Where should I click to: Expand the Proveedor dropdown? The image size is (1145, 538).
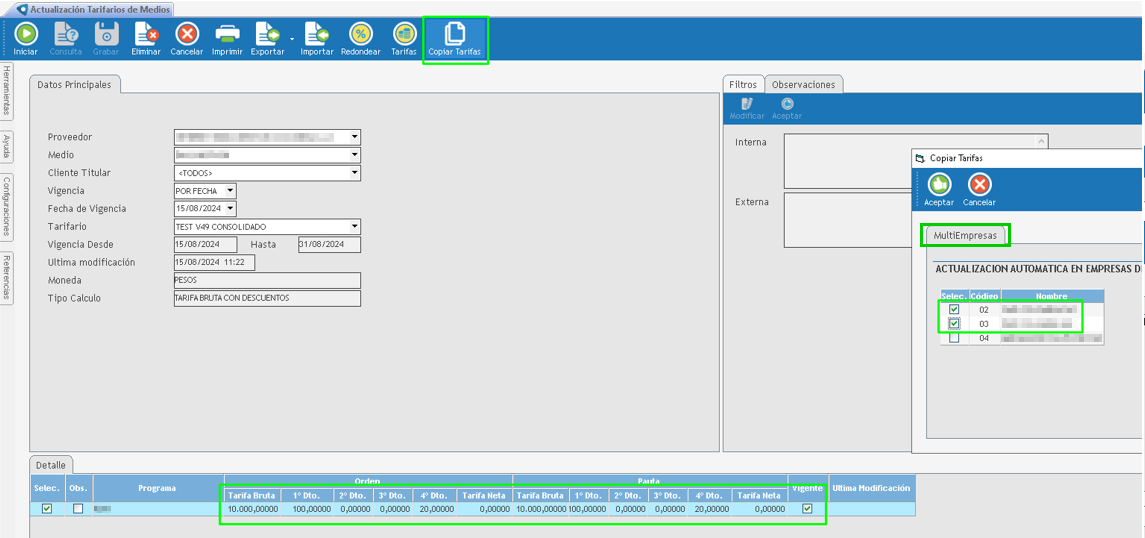[x=355, y=137]
